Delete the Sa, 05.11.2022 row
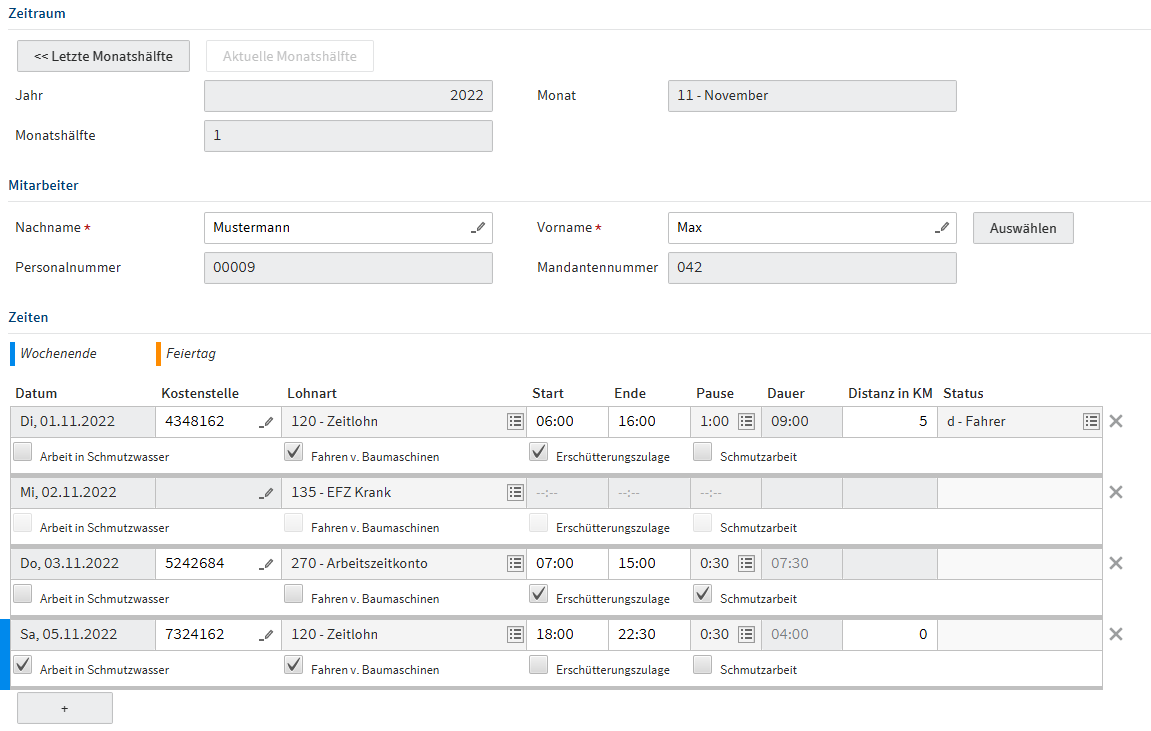The image size is (1151, 731). 1116,634
